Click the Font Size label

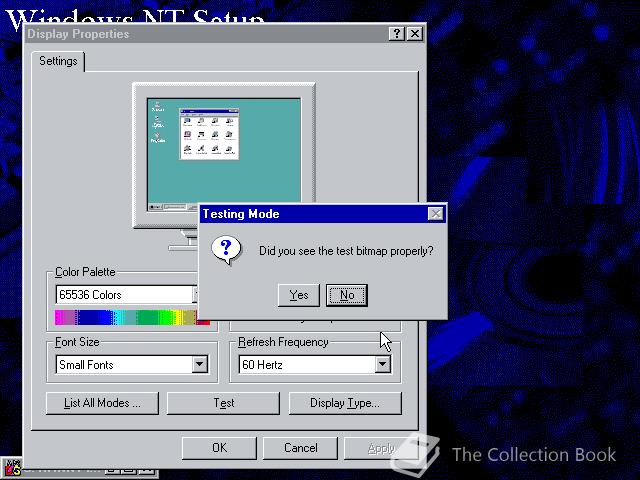[77, 342]
